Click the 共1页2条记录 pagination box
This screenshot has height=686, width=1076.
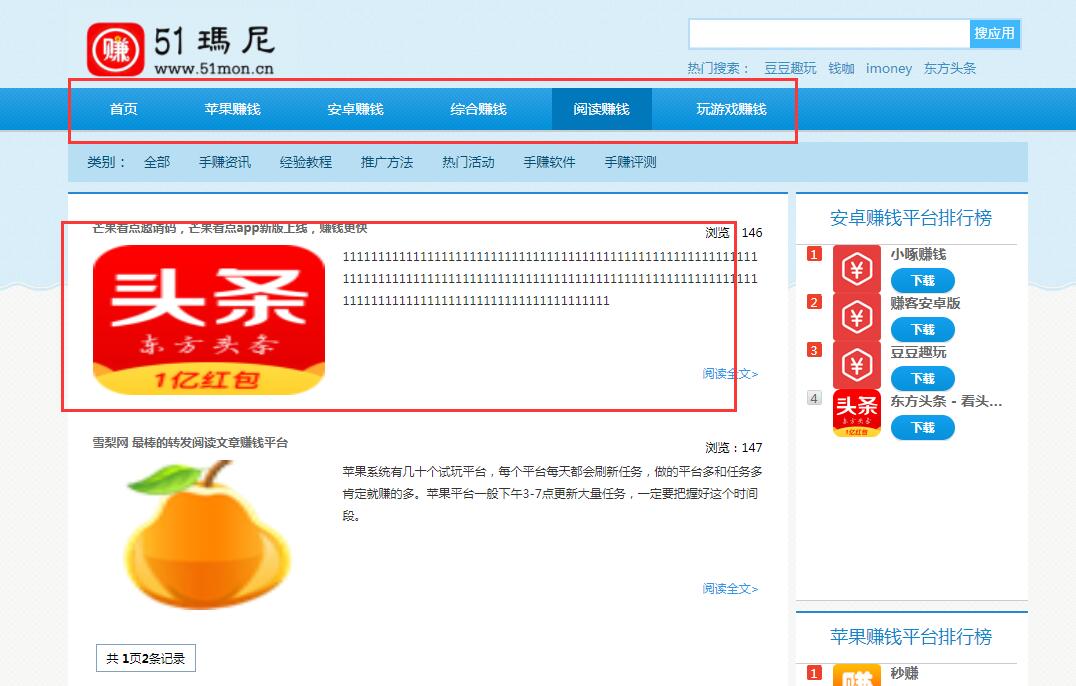(x=145, y=659)
